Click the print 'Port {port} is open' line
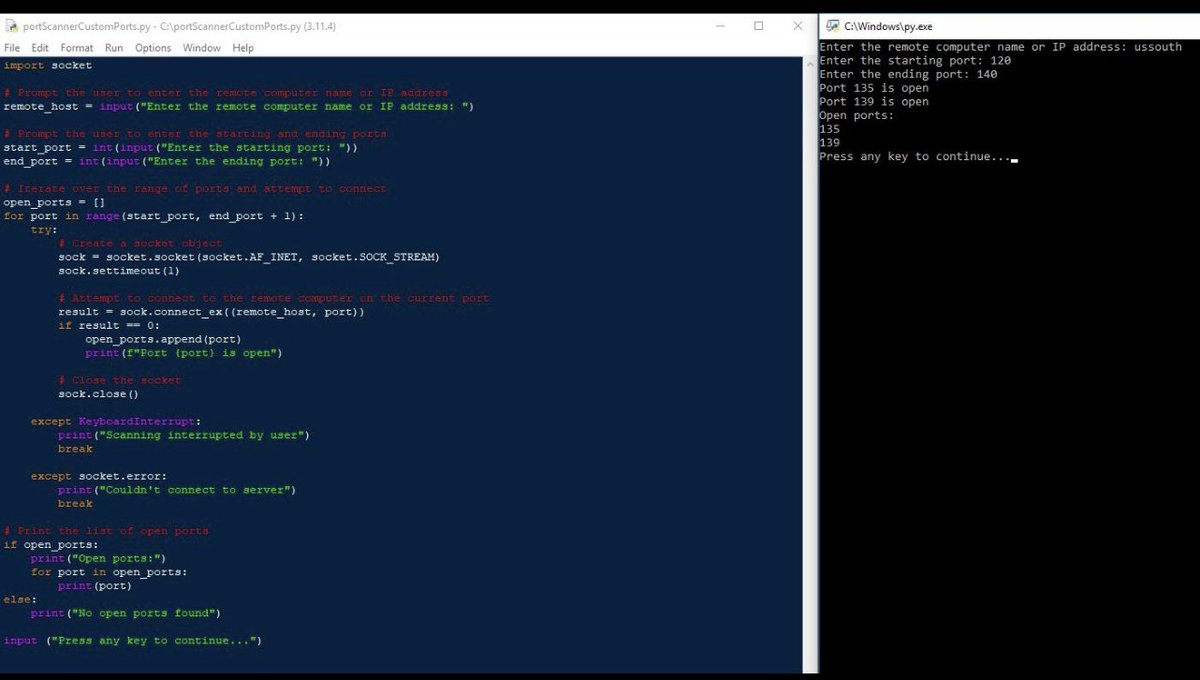 coord(184,353)
